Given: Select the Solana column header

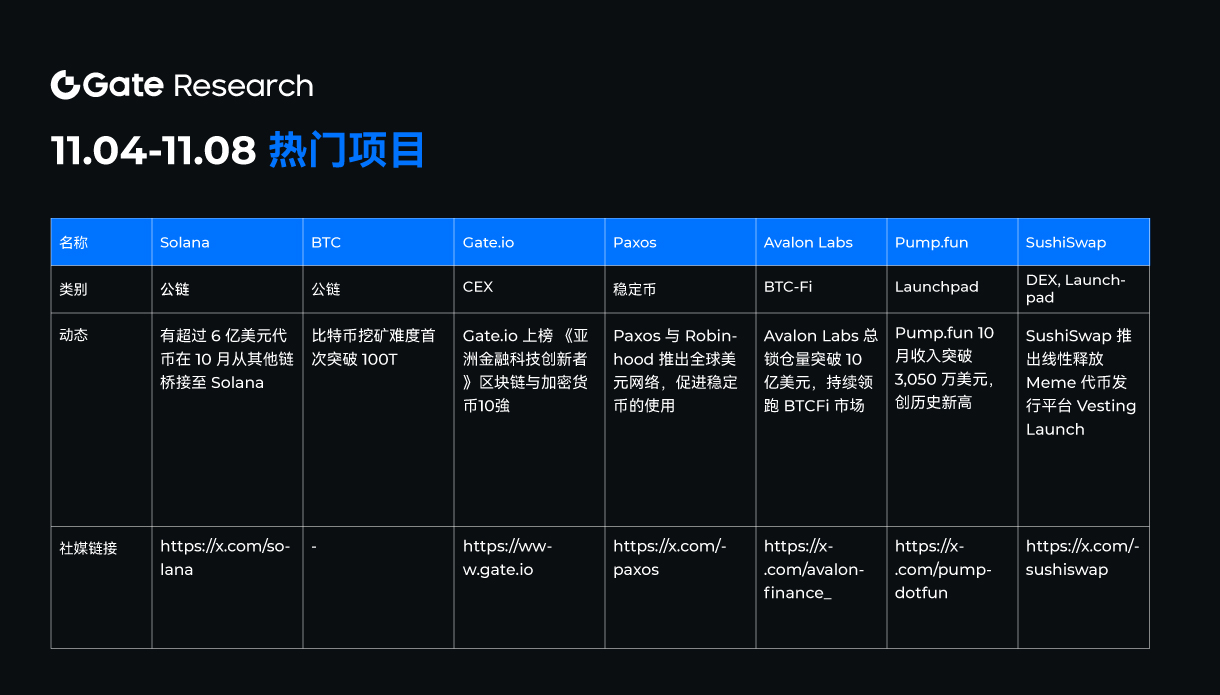Looking at the screenshot, I should tap(183, 242).
